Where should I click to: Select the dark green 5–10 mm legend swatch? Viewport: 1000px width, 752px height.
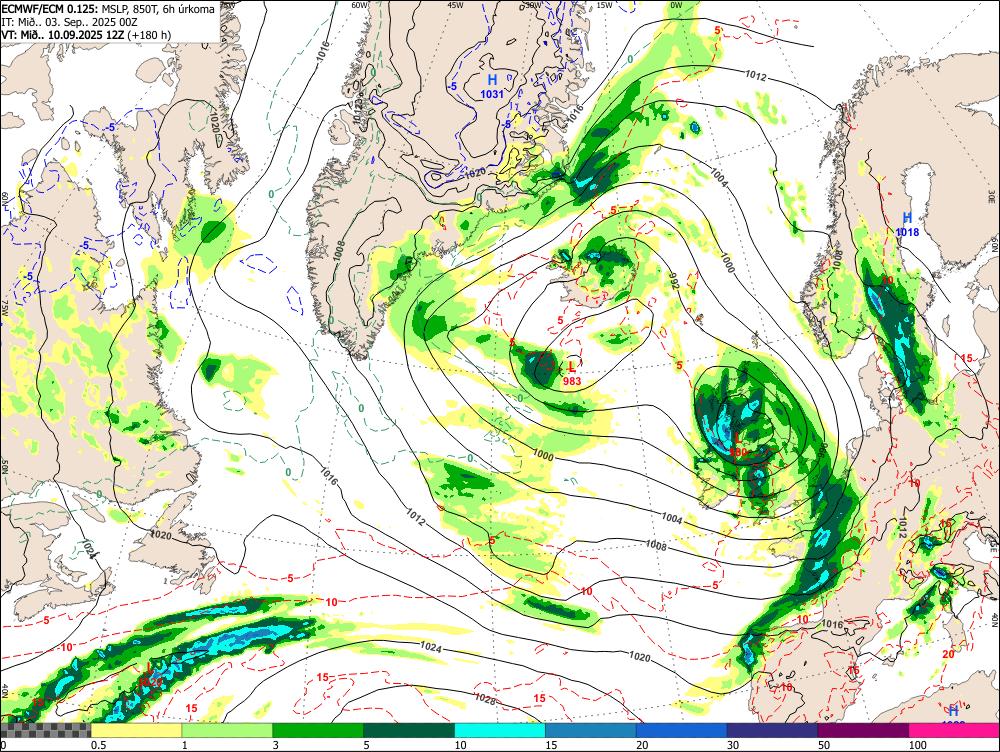(409, 730)
